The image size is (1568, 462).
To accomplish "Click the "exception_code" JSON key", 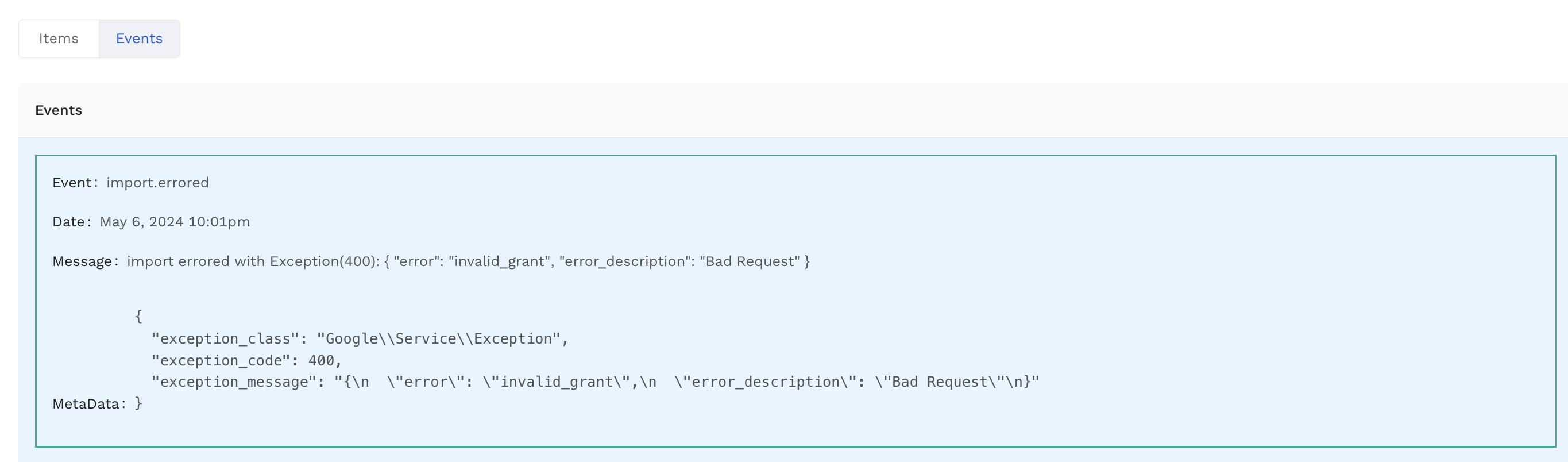I will tap(221, 360).
